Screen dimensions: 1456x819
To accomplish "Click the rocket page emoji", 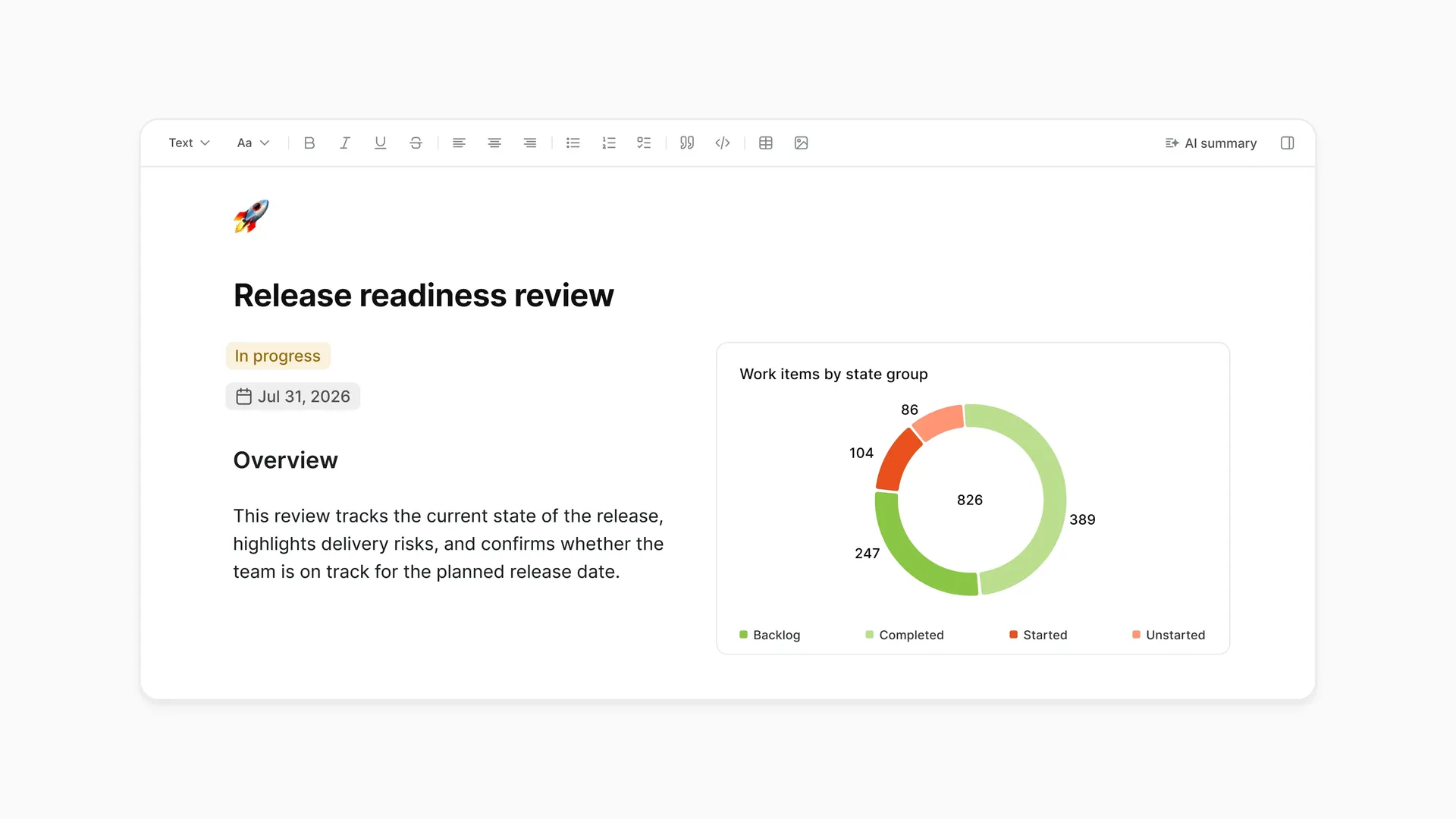I will tap(251, 216).
